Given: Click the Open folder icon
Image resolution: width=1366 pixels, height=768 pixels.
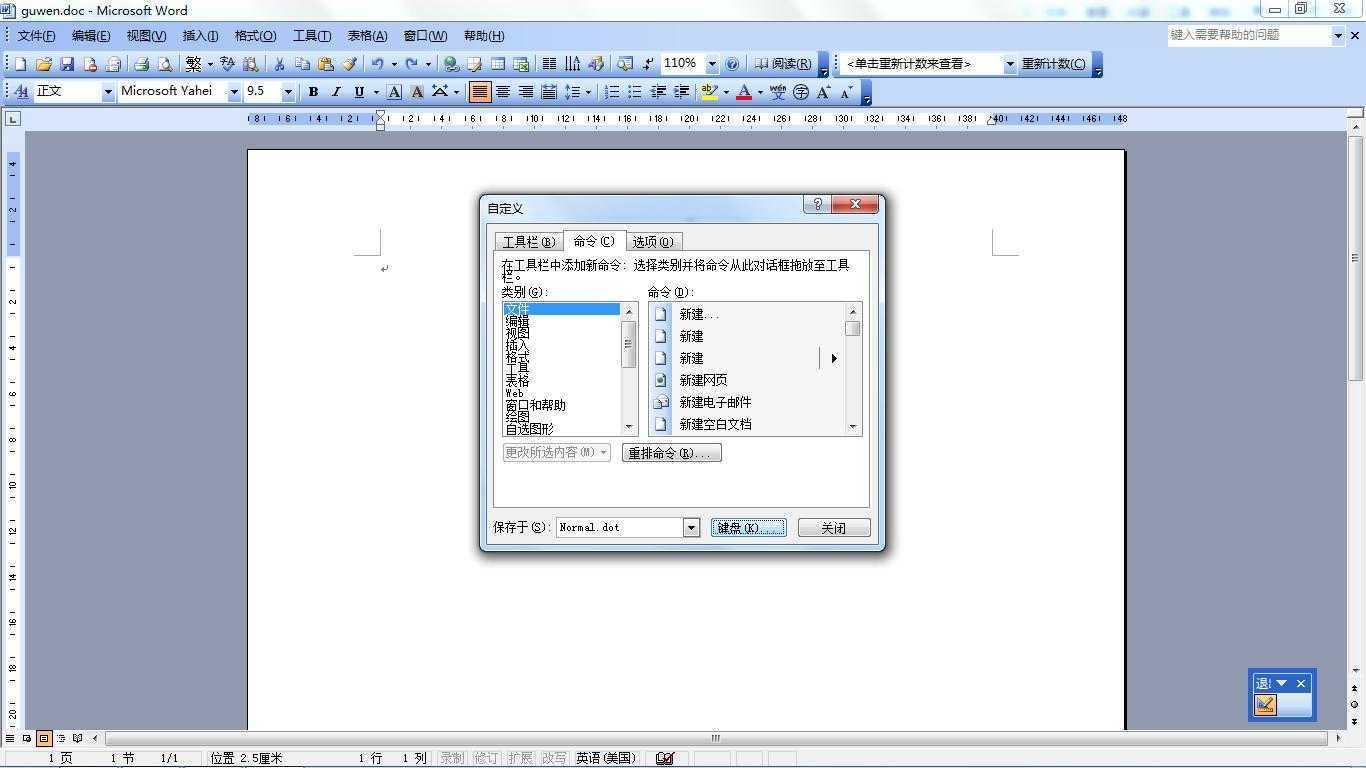Looking at the screenshot, I should click(44, 64).
